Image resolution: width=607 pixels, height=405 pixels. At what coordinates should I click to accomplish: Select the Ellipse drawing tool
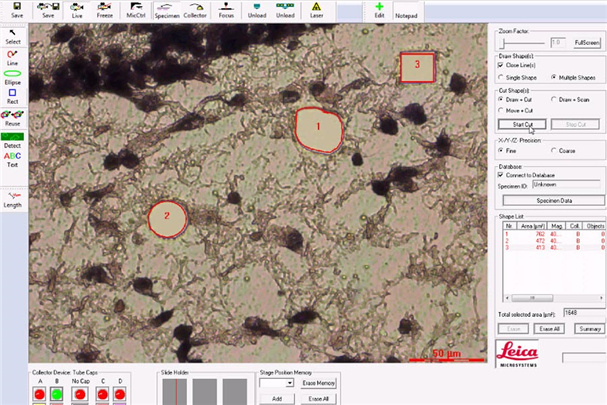point(13,77)
